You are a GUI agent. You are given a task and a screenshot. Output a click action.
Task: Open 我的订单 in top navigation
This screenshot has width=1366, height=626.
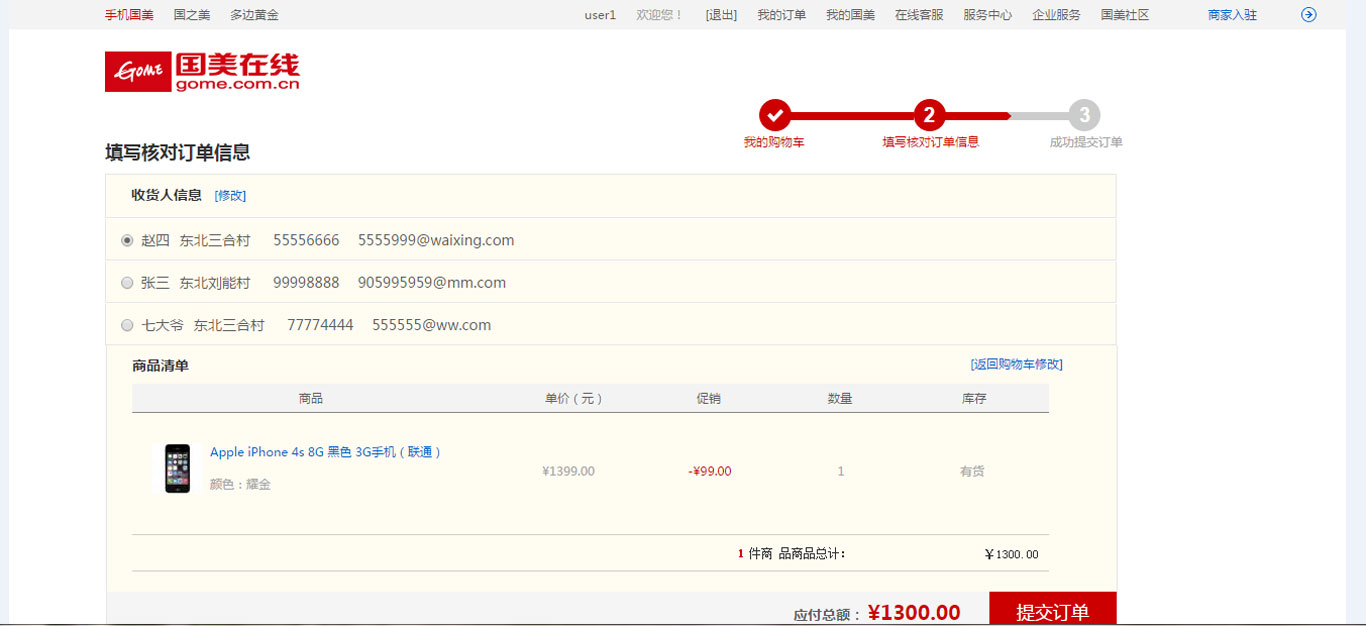tap(781, 15)
